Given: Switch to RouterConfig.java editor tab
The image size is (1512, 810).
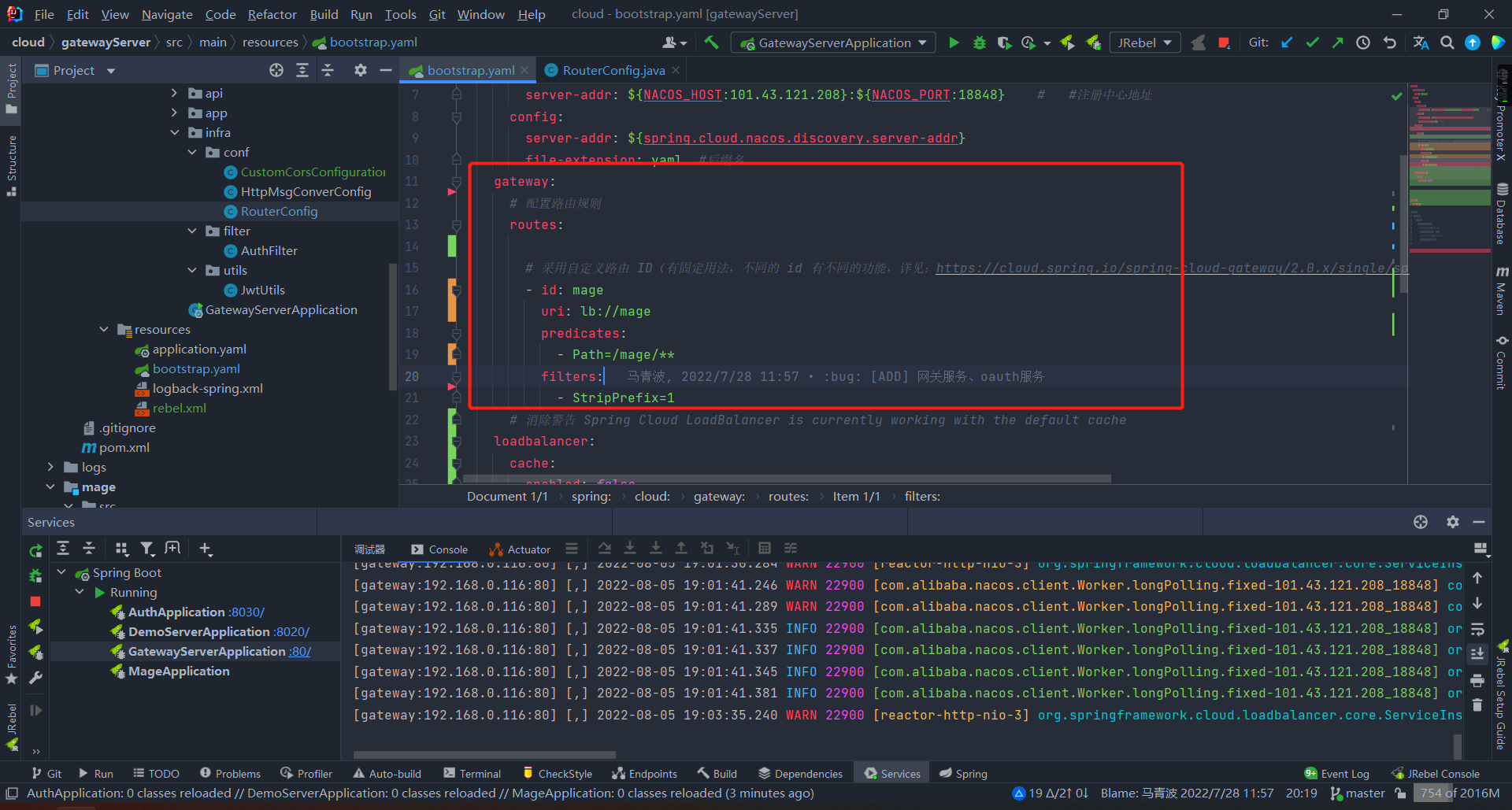Looking at the screenshot, I should tap(613, 70).
